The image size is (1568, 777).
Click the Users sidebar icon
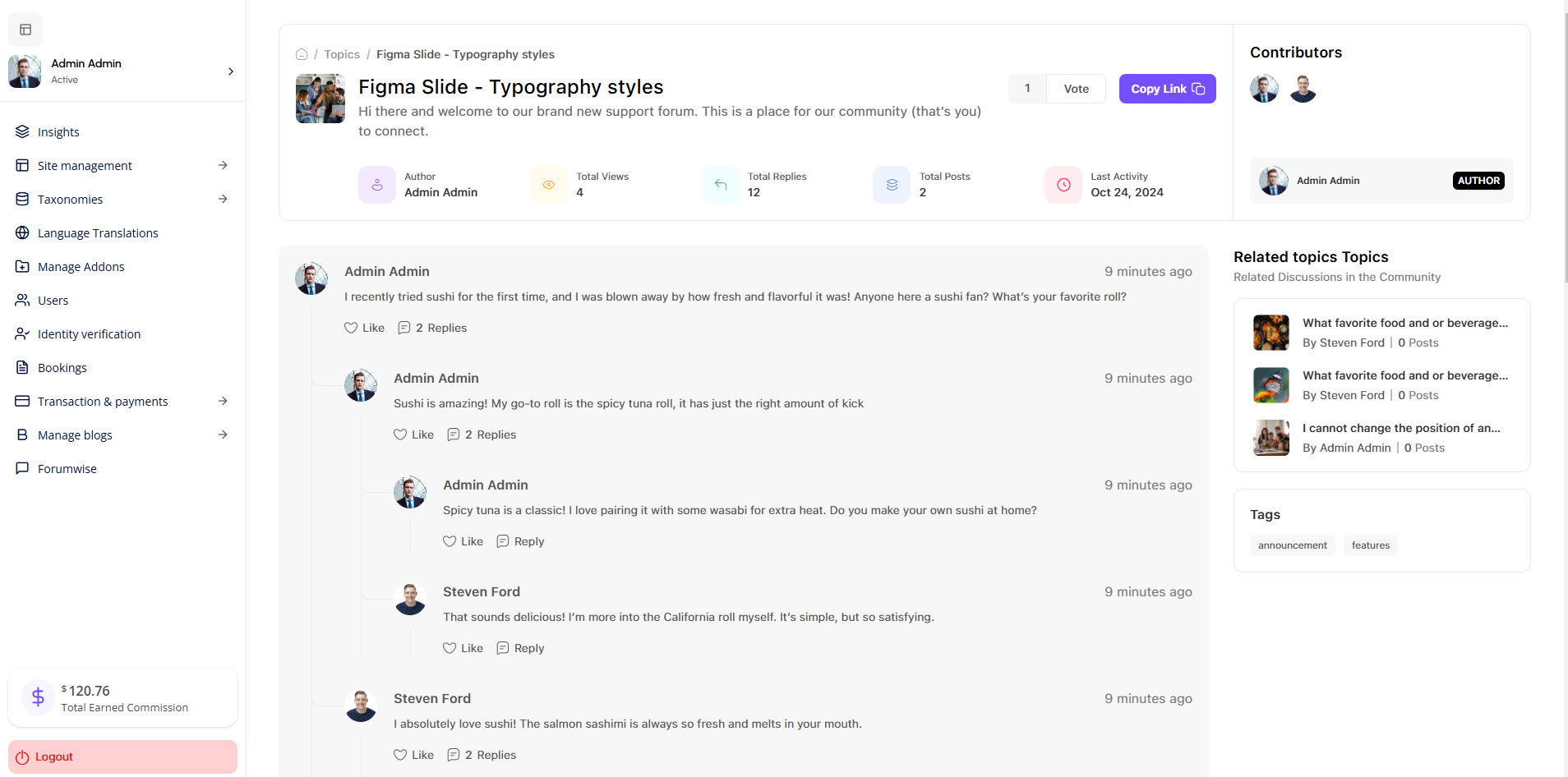coord(22,300)
